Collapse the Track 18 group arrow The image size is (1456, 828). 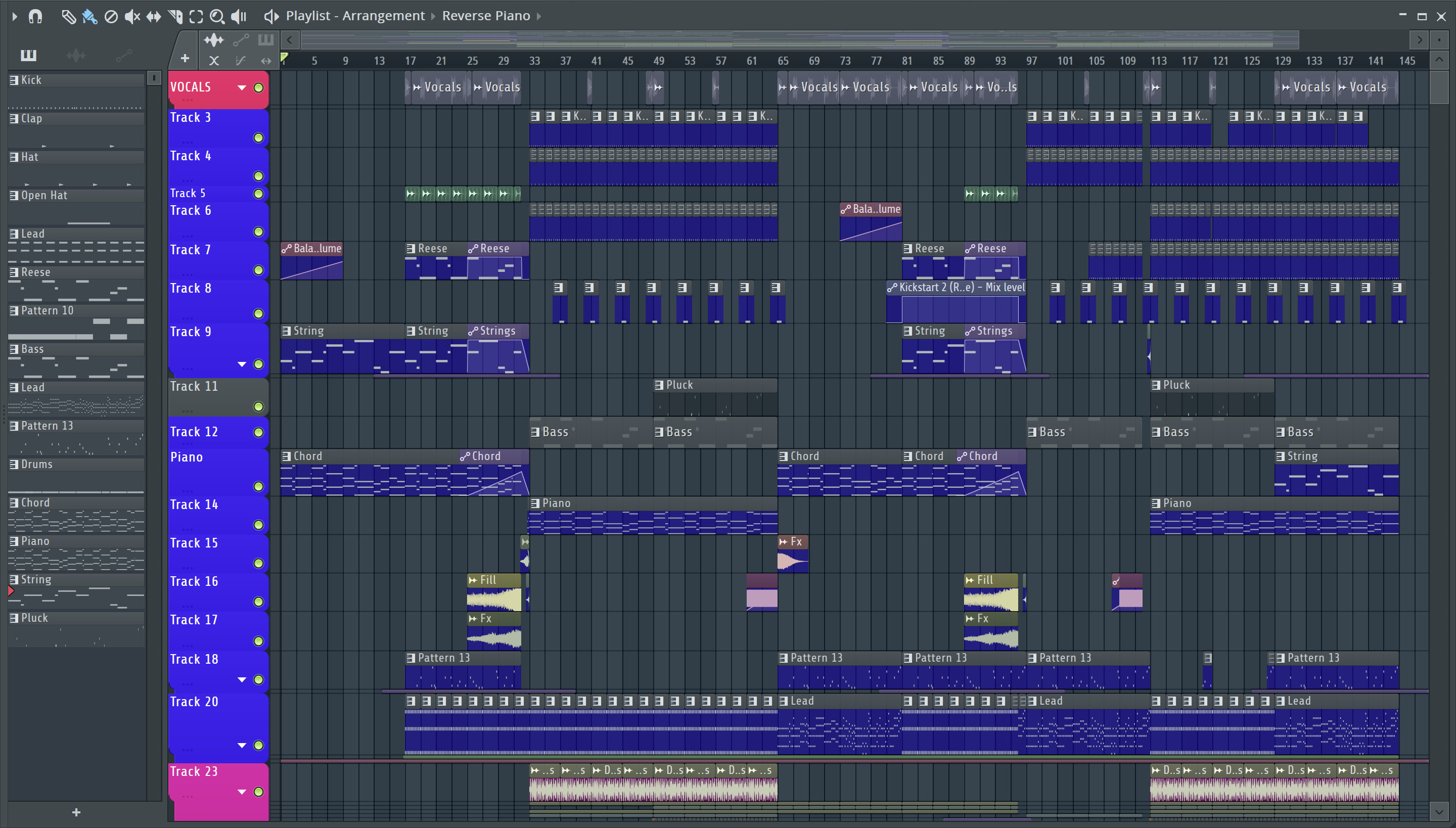(x=242, y=679)
